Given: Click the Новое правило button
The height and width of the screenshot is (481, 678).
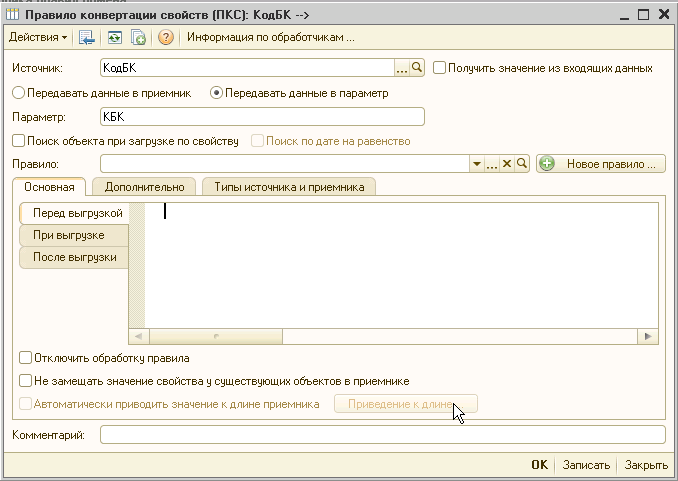Looking at the screenshot, I should (601, 164).
